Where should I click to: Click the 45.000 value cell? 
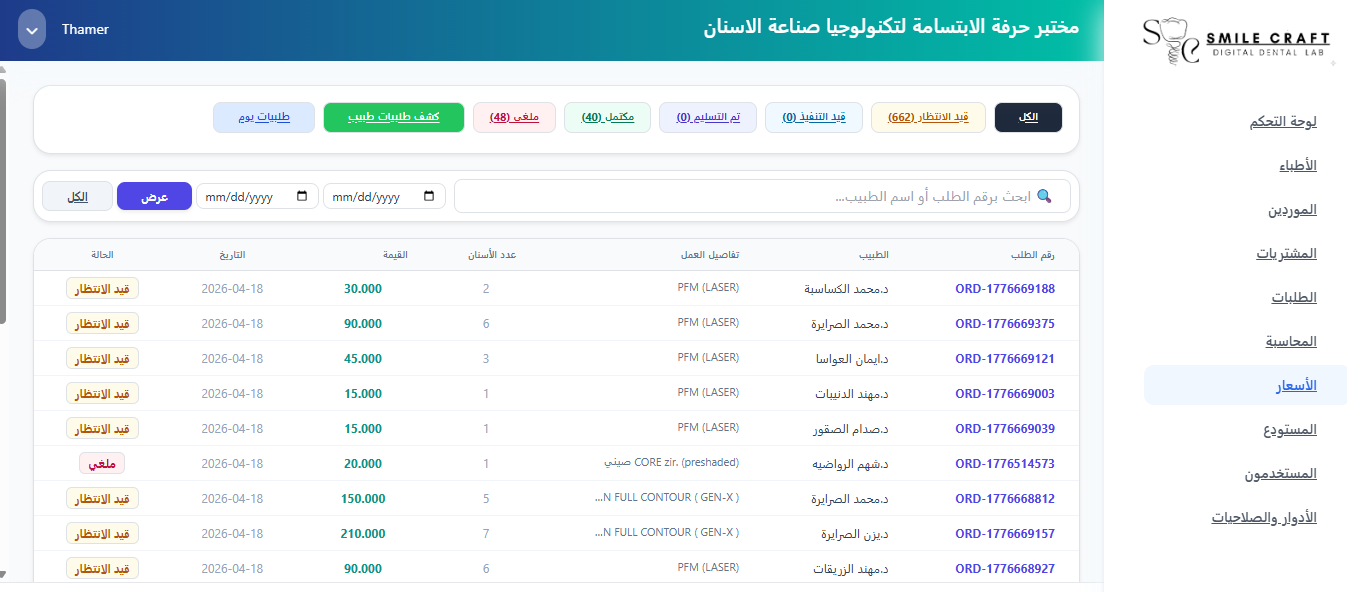tap(363, 359)
